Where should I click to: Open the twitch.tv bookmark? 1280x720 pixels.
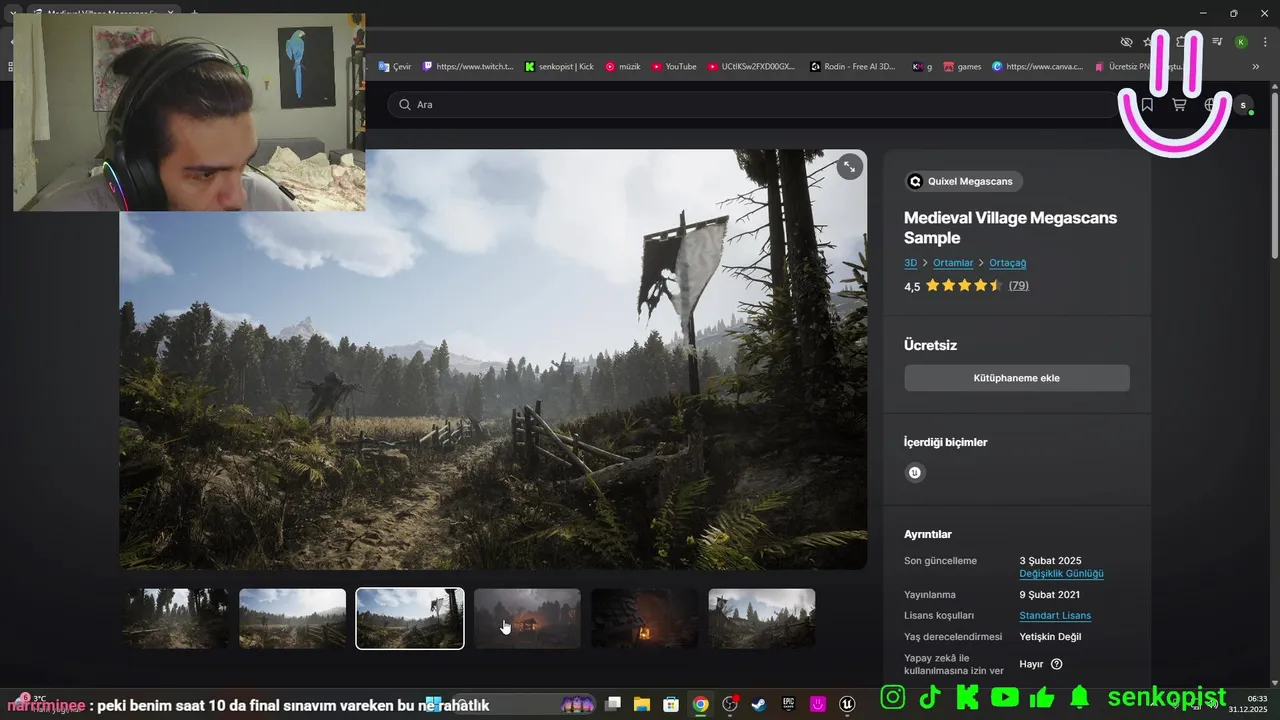pos(468,67)
